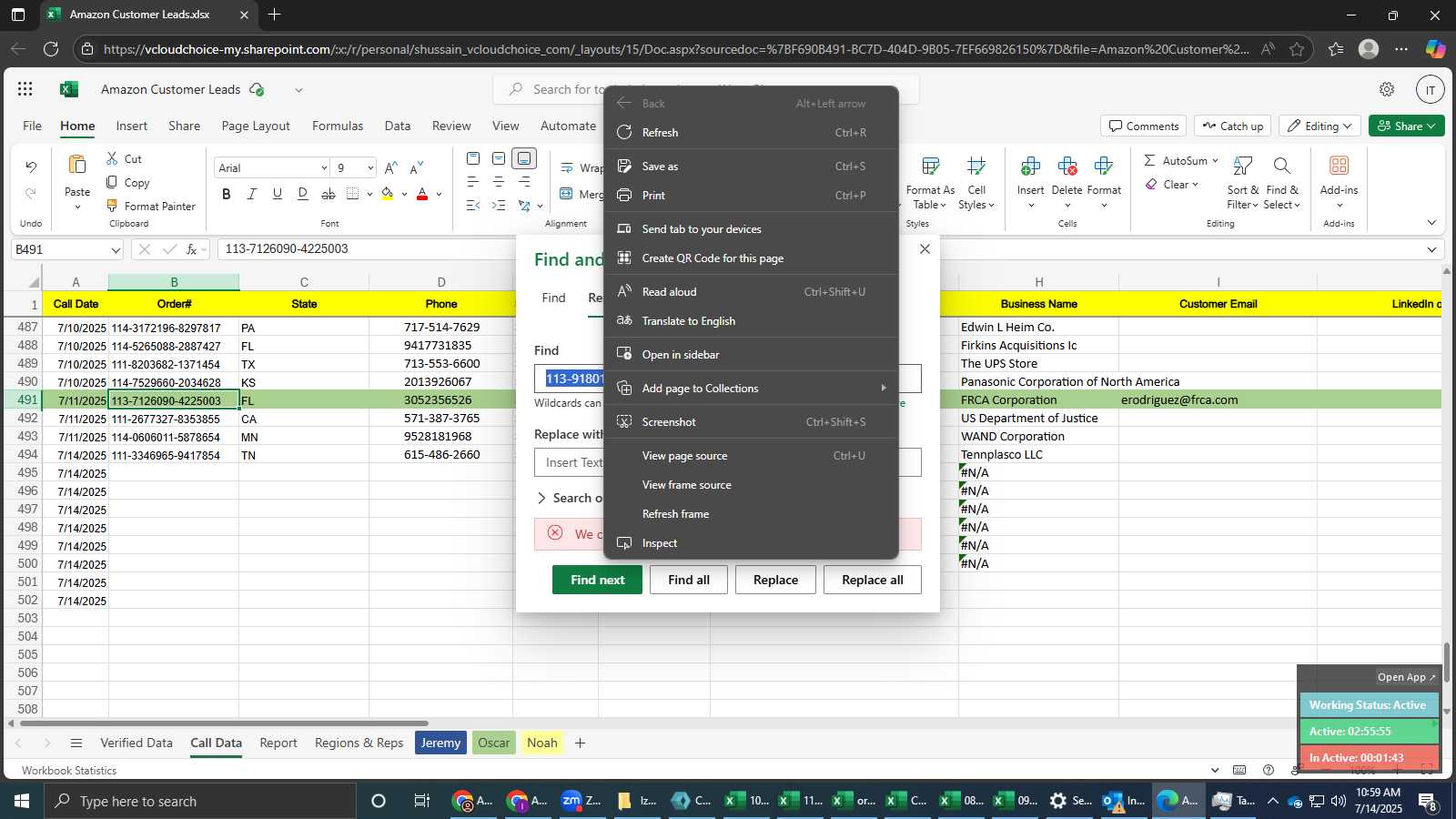Open the Insert ribbon tab
1456x819 pixels.
[132, 126]
